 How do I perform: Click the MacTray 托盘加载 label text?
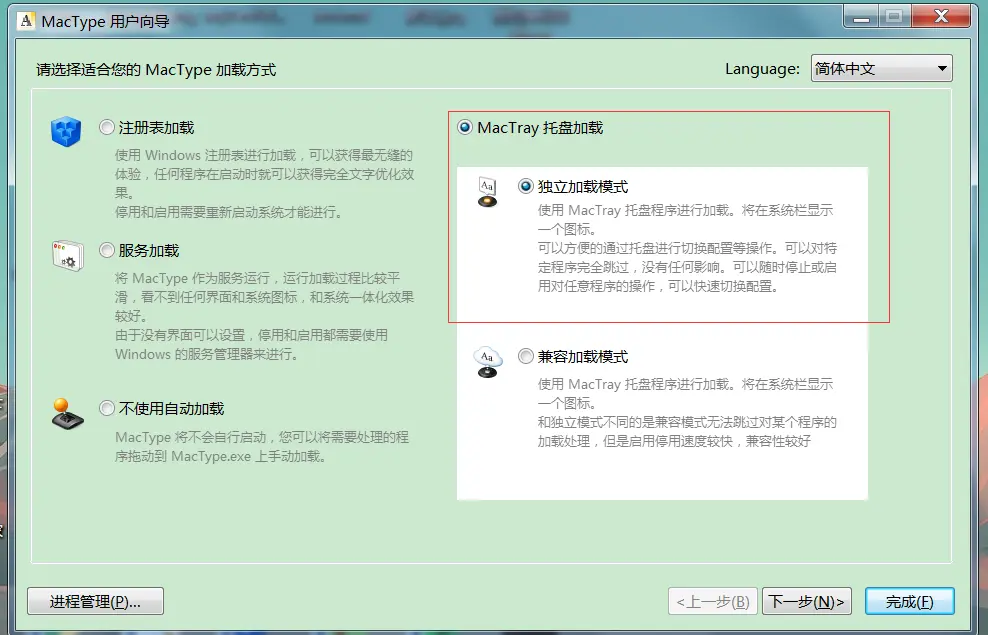click(x=540, y=128)
